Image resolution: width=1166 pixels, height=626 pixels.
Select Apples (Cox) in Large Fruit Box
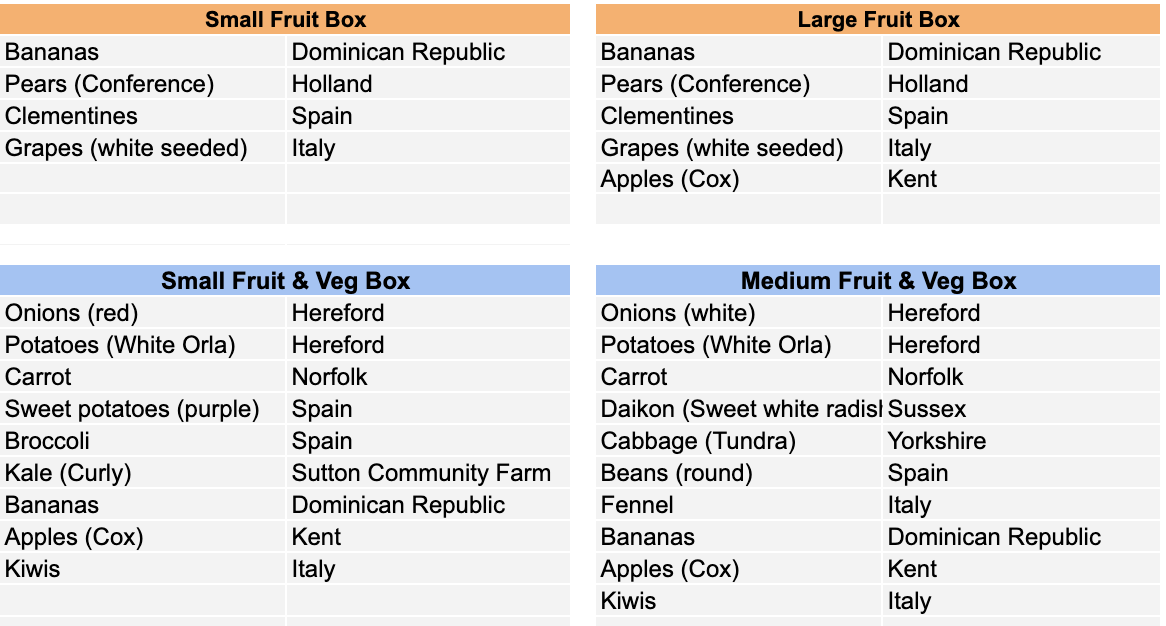(x=738, y=179)
